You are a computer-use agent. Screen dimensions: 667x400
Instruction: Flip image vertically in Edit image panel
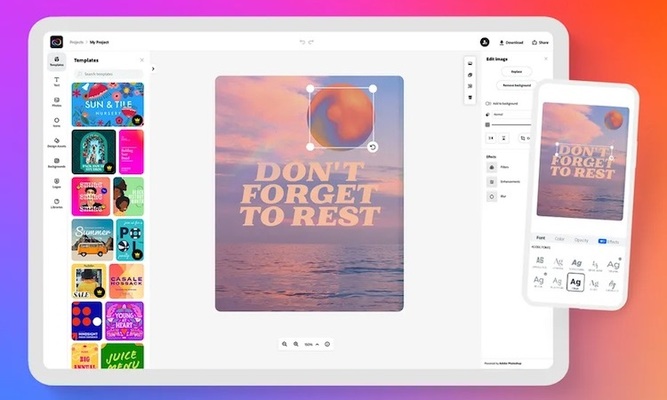[504, 138]
